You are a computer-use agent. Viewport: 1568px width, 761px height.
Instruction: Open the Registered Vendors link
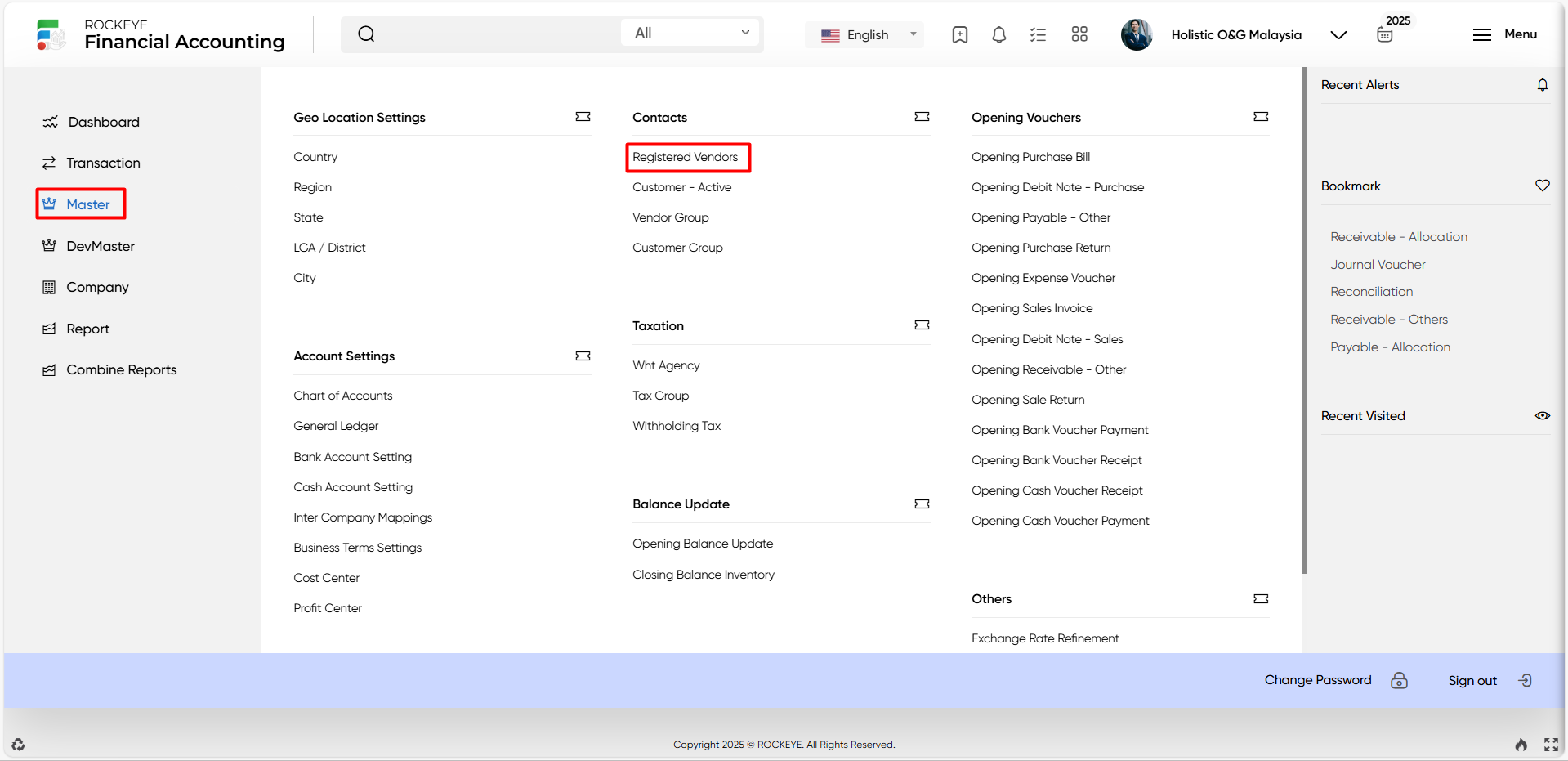click(x=685, y=157)
